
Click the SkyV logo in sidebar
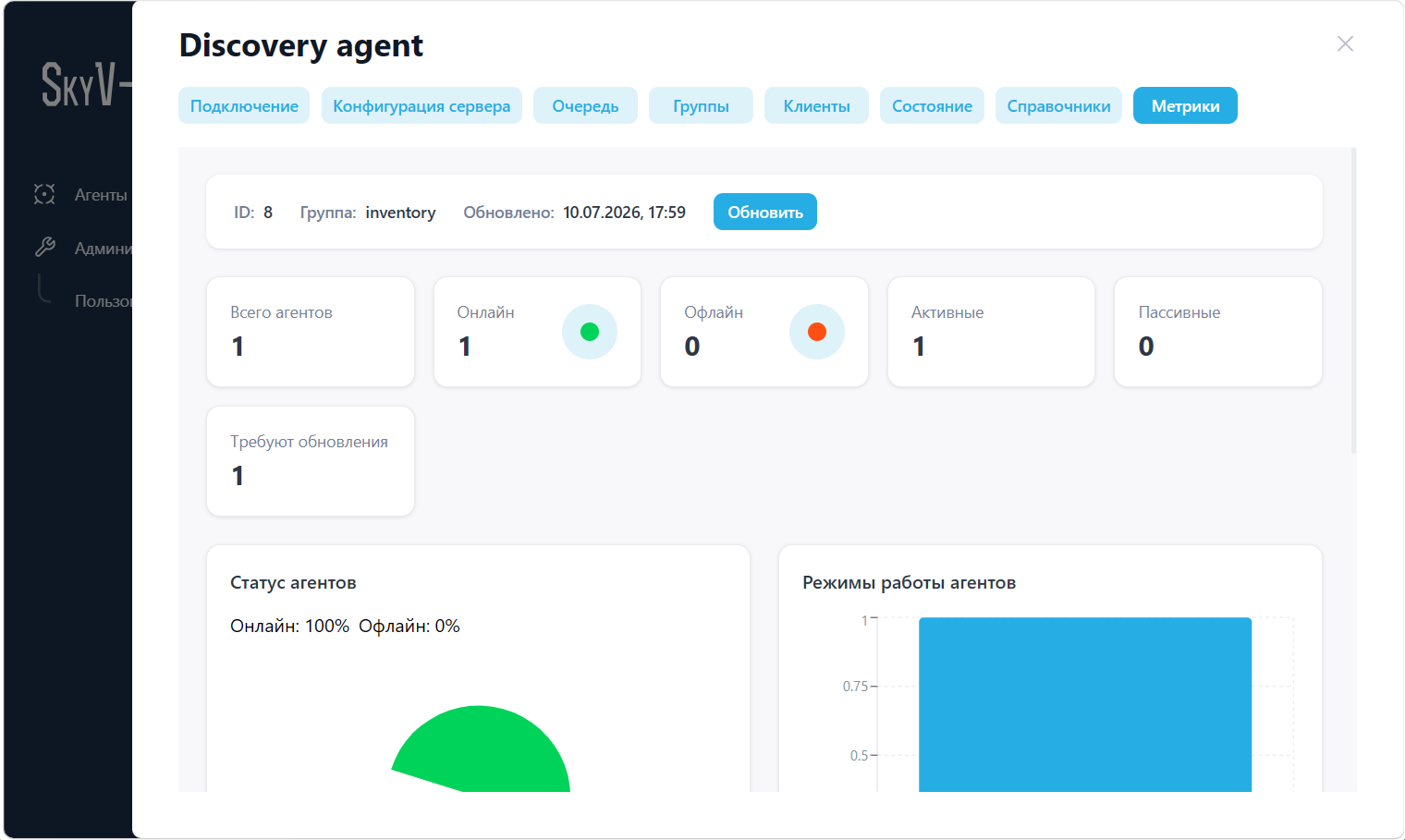pos(86,84)
